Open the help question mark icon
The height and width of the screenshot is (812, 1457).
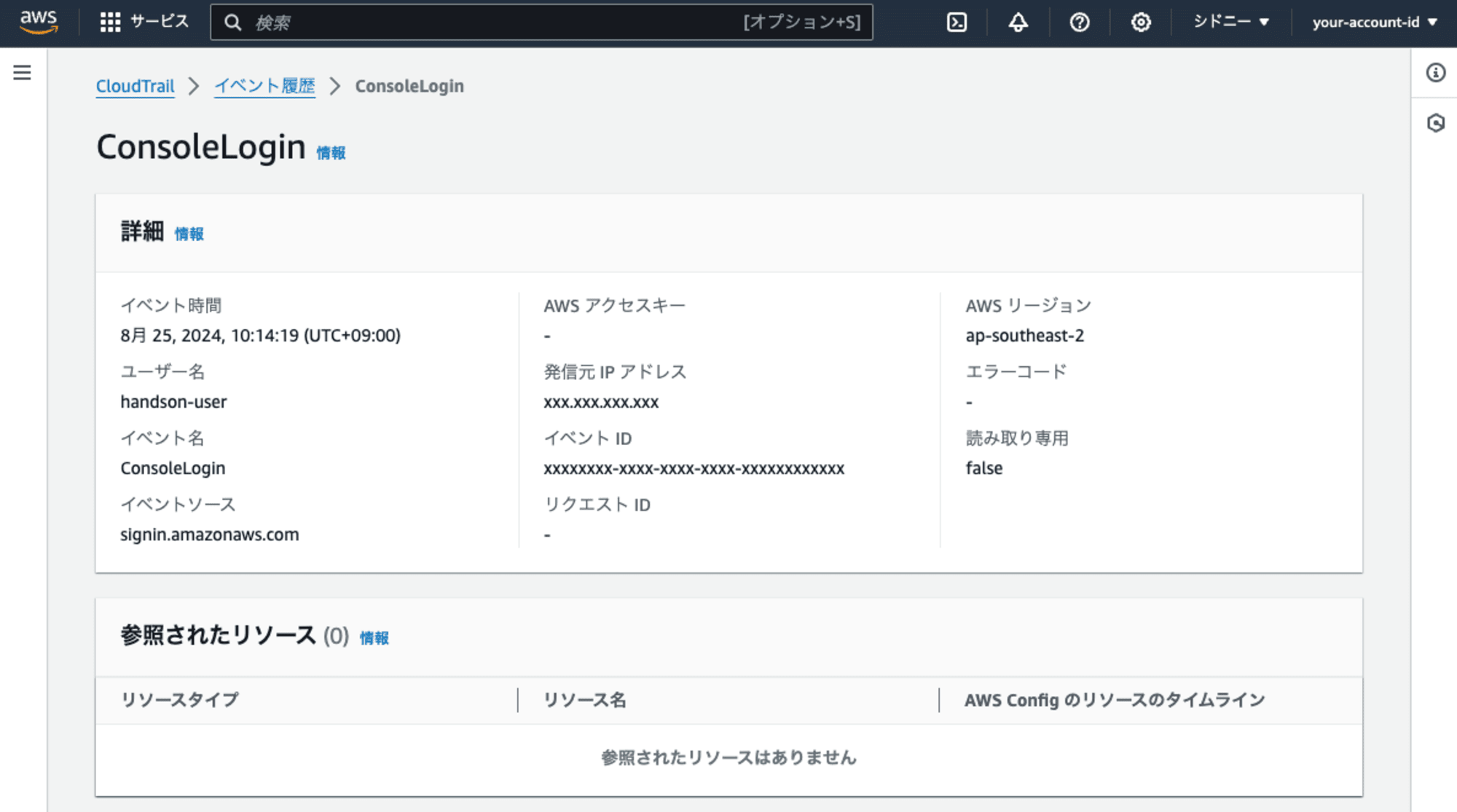pos(1079,23)
